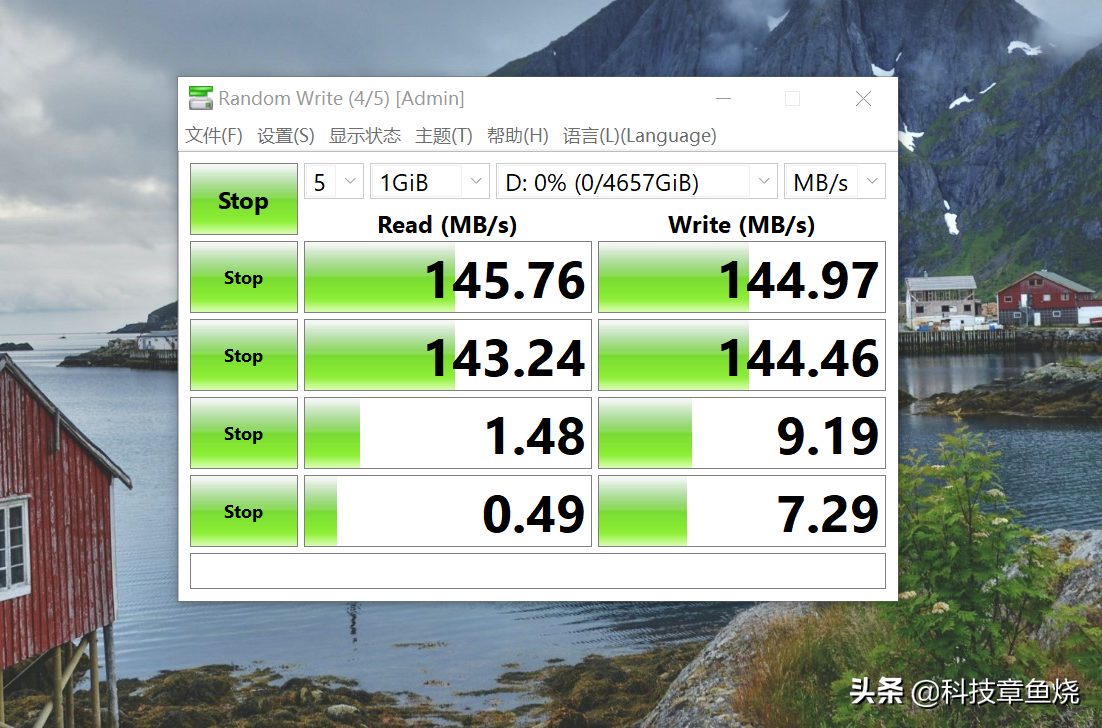Click the large Stop button at top

244,199
